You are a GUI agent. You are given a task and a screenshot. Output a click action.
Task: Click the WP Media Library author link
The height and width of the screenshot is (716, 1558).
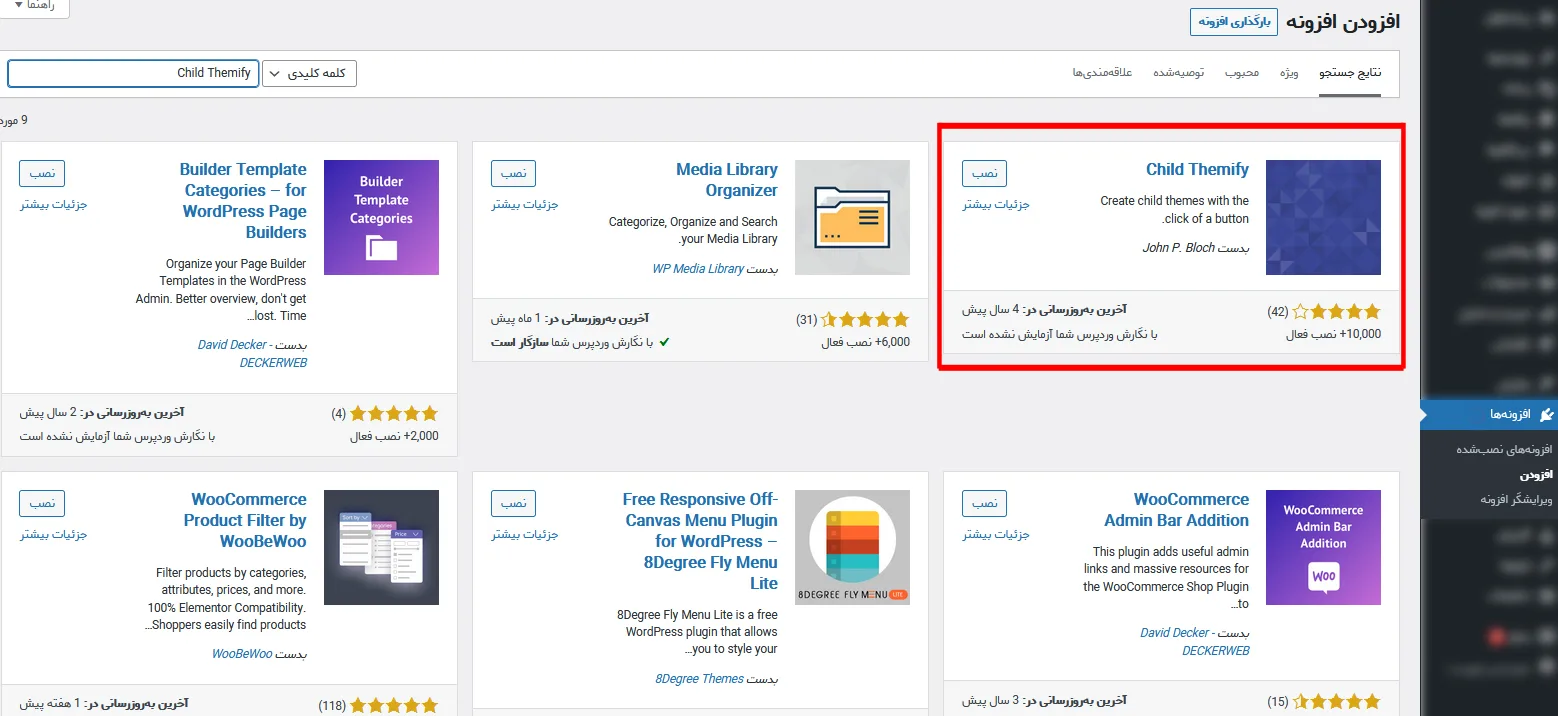[697, 269]
